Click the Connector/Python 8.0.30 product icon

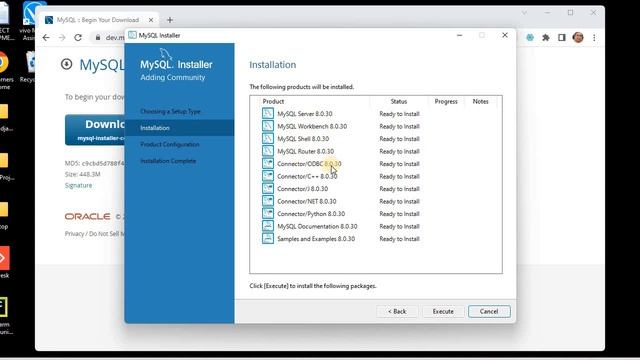coord(268,213)
